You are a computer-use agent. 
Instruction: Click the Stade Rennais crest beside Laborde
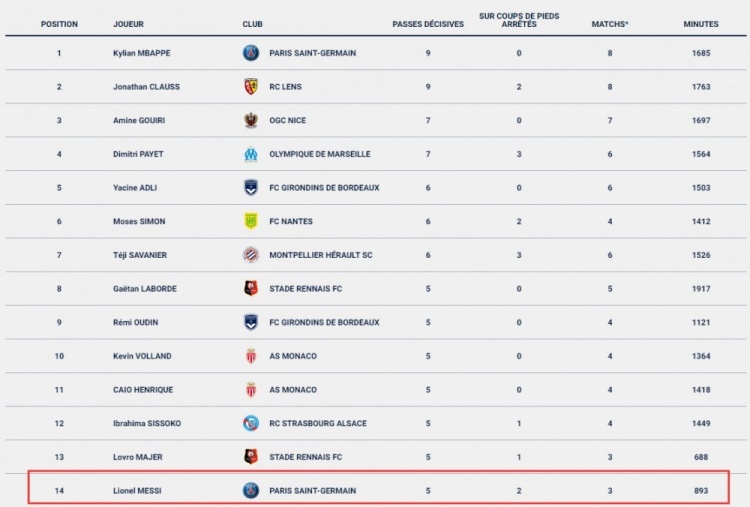coord(251,288)
